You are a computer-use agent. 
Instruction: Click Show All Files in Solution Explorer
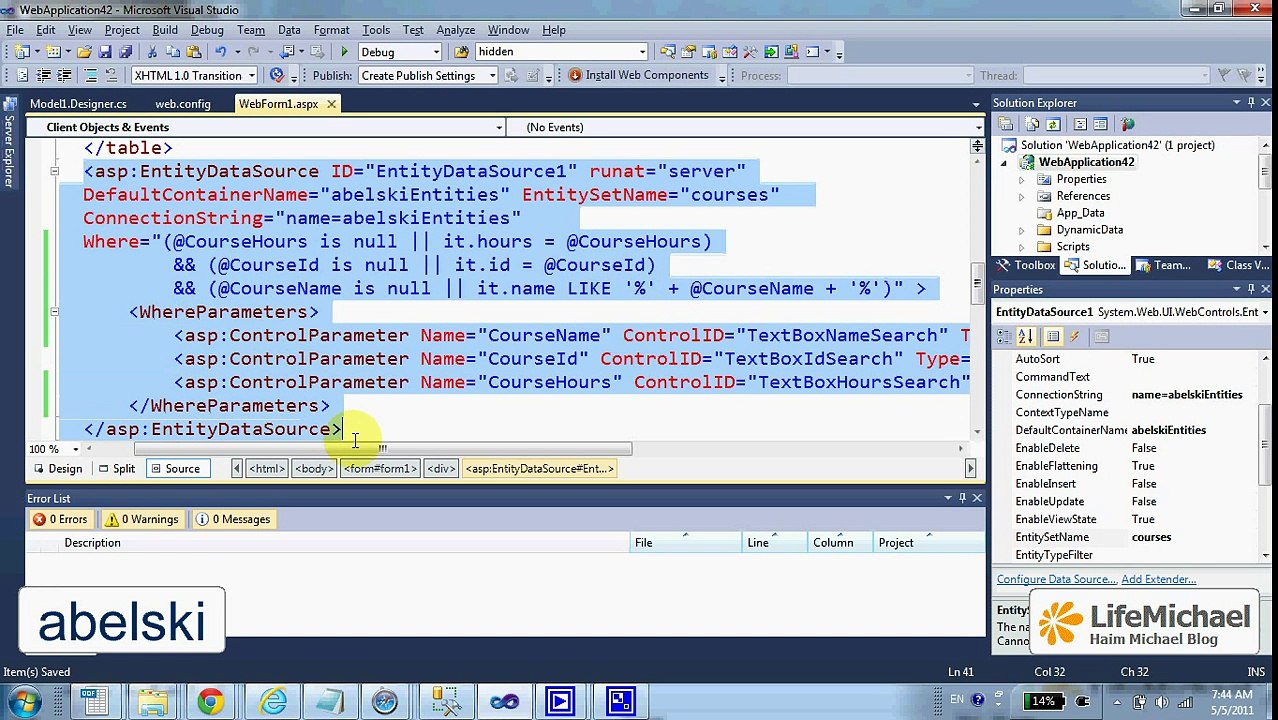pos(1032,124)
